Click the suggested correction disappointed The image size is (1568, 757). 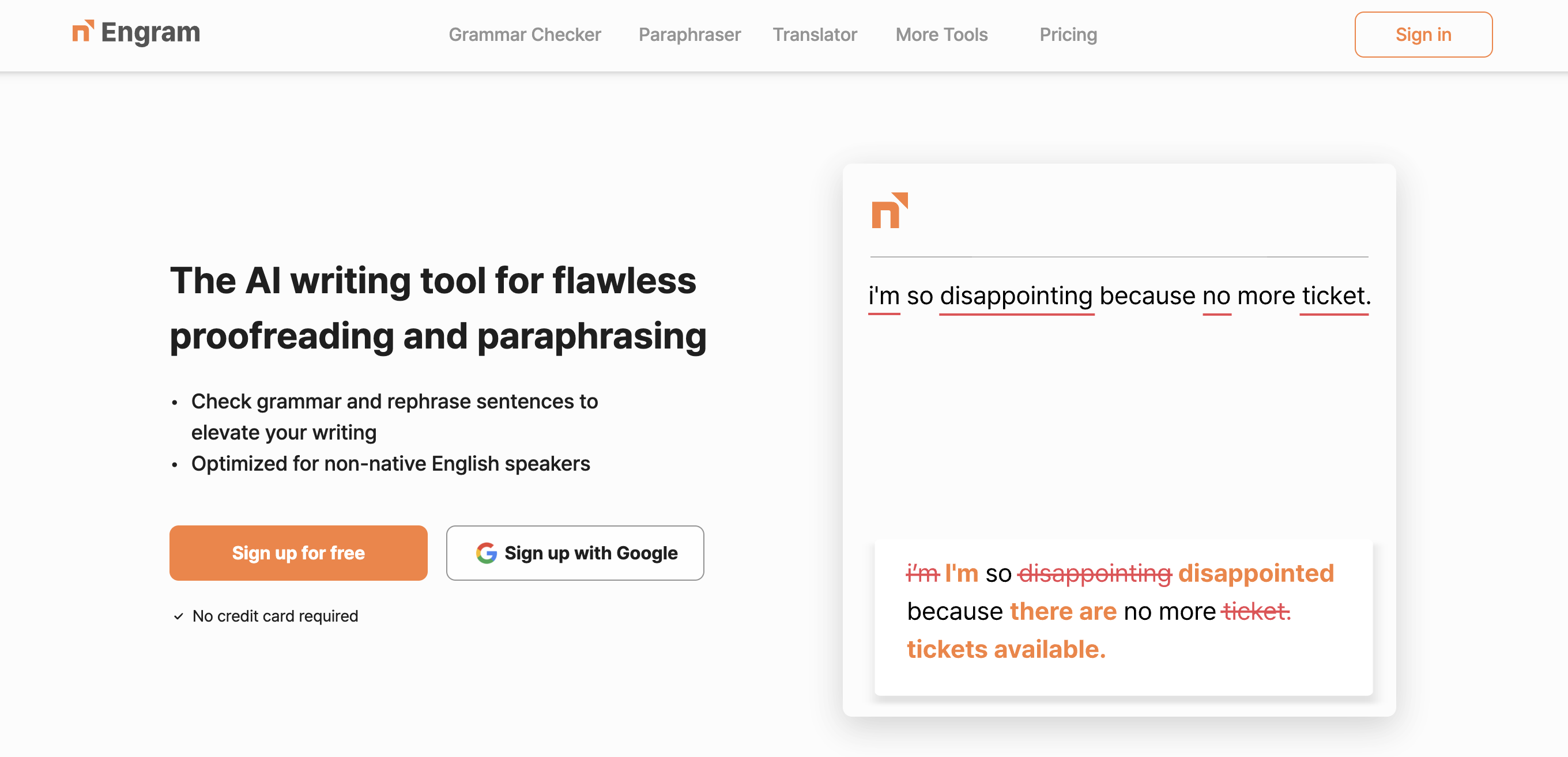click(x=1255, y=573)
